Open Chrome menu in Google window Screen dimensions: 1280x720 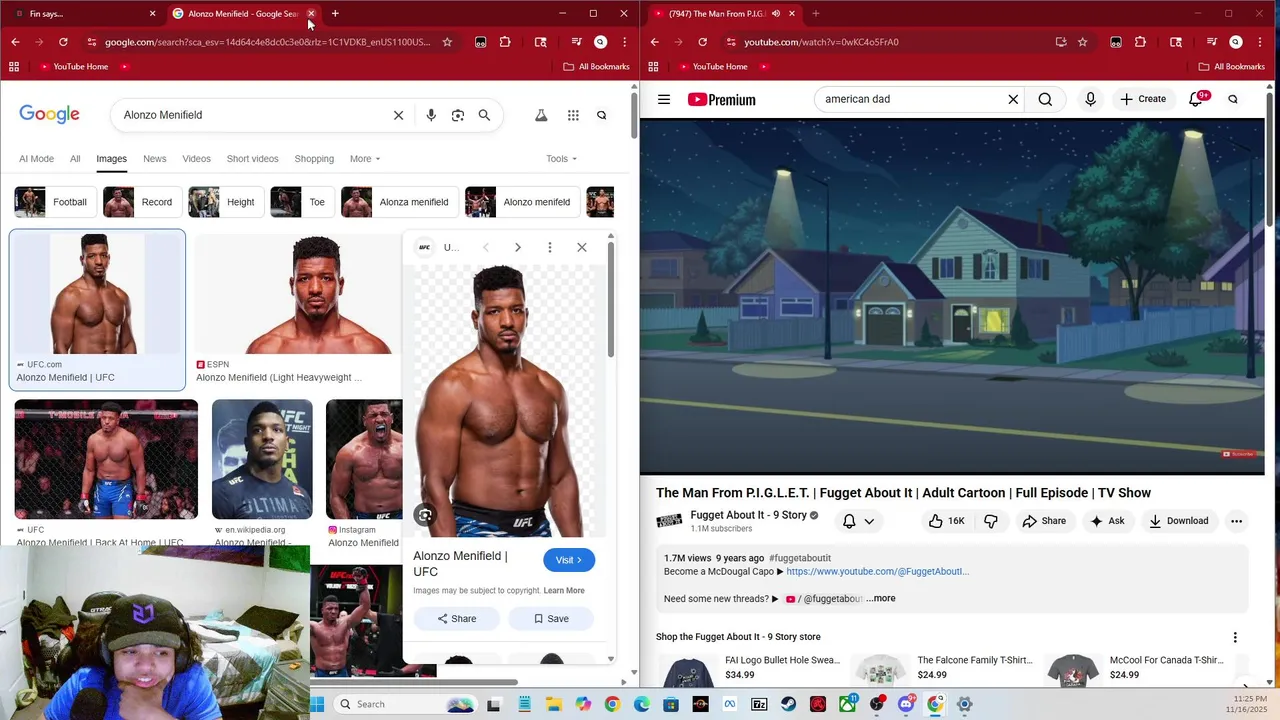pos(624,42)
